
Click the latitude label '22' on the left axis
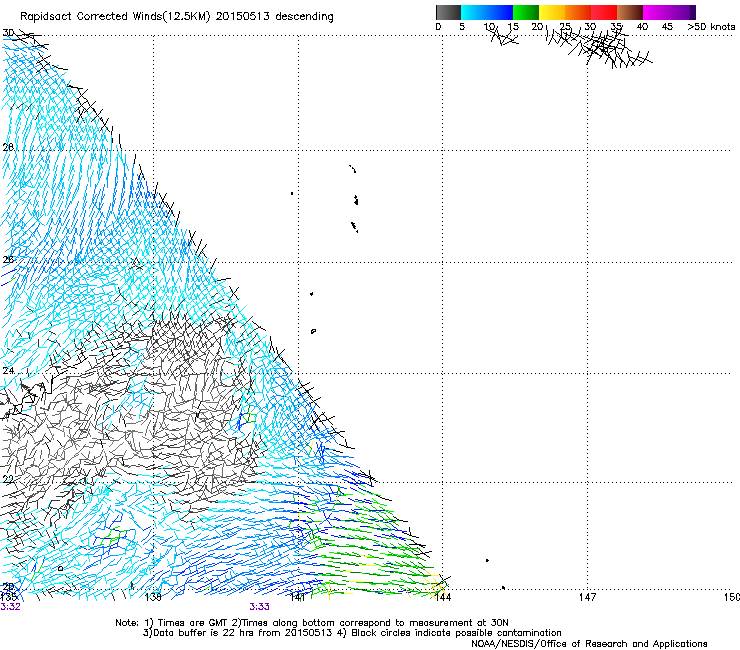click(8, 480)
